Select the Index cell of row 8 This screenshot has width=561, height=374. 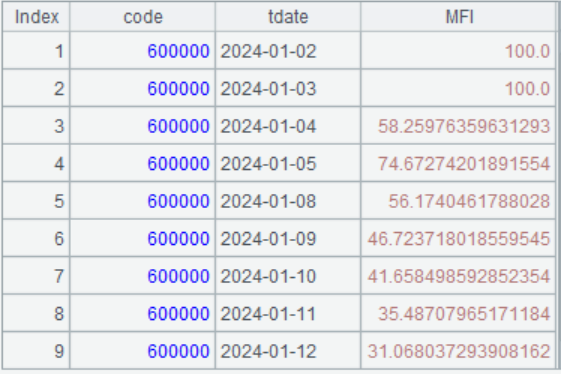pyautogui.click(x=36, y=314)
